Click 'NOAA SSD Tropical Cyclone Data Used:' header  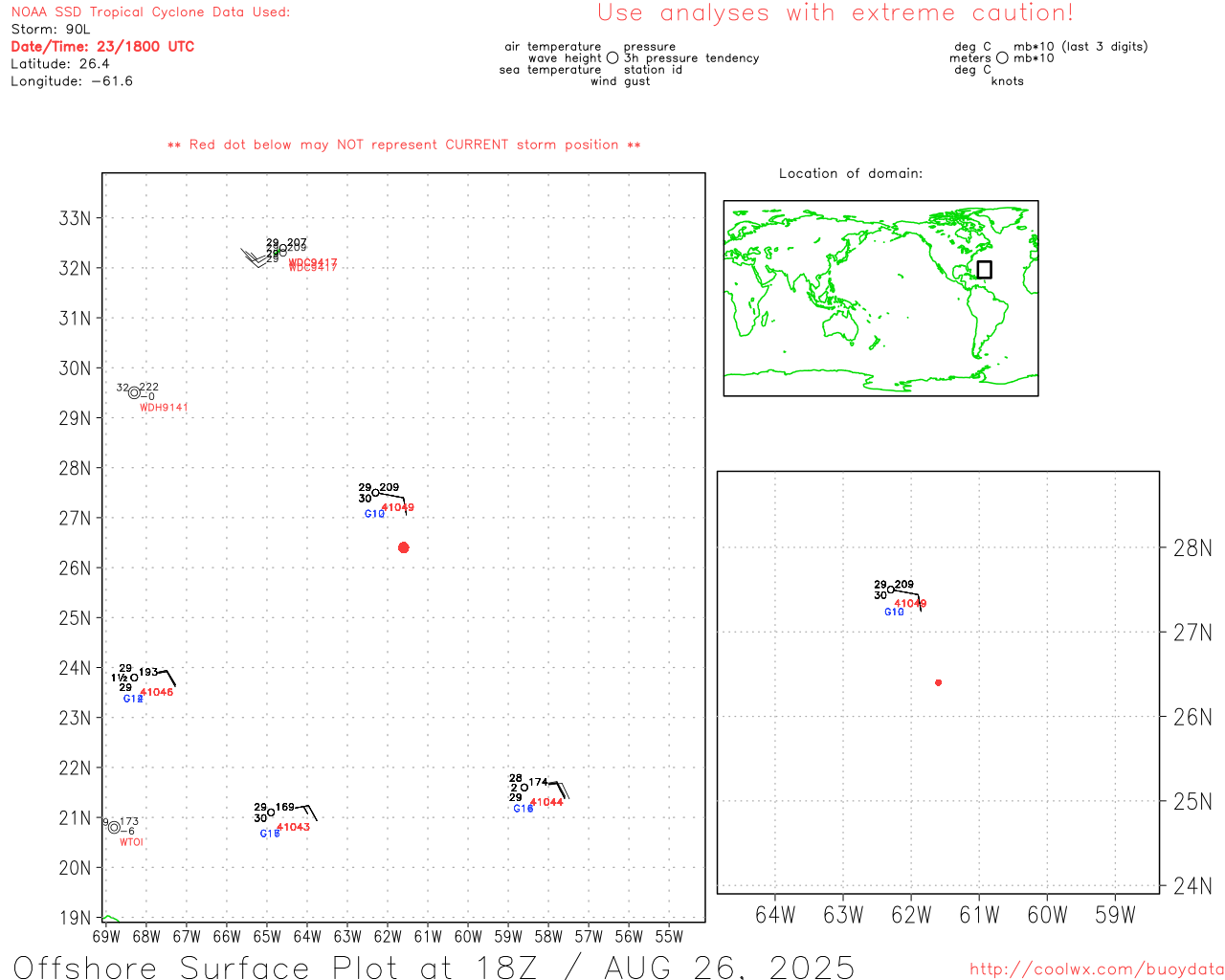(x=150, y=12)
